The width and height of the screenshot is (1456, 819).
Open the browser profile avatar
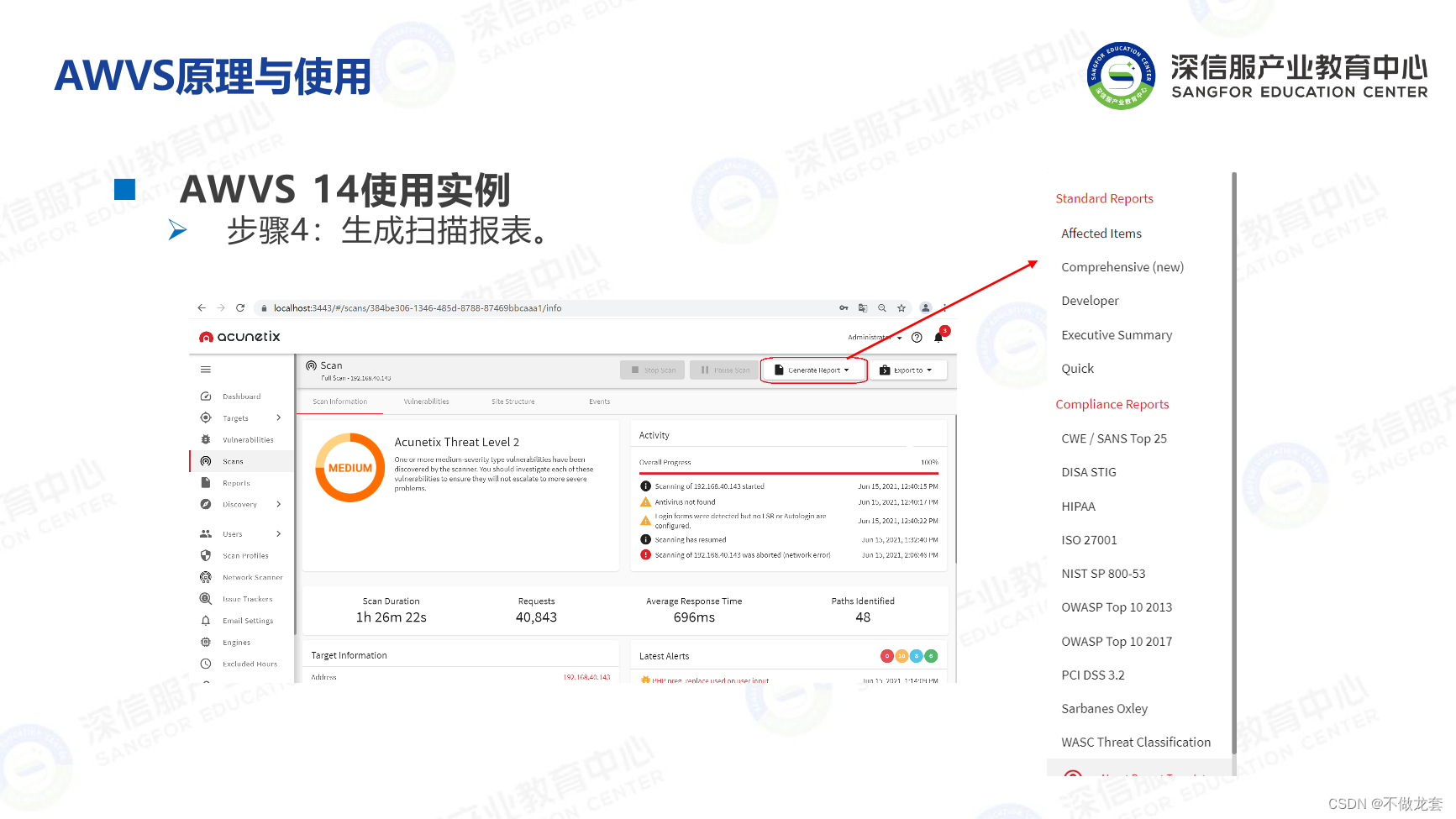coord(925,308)
